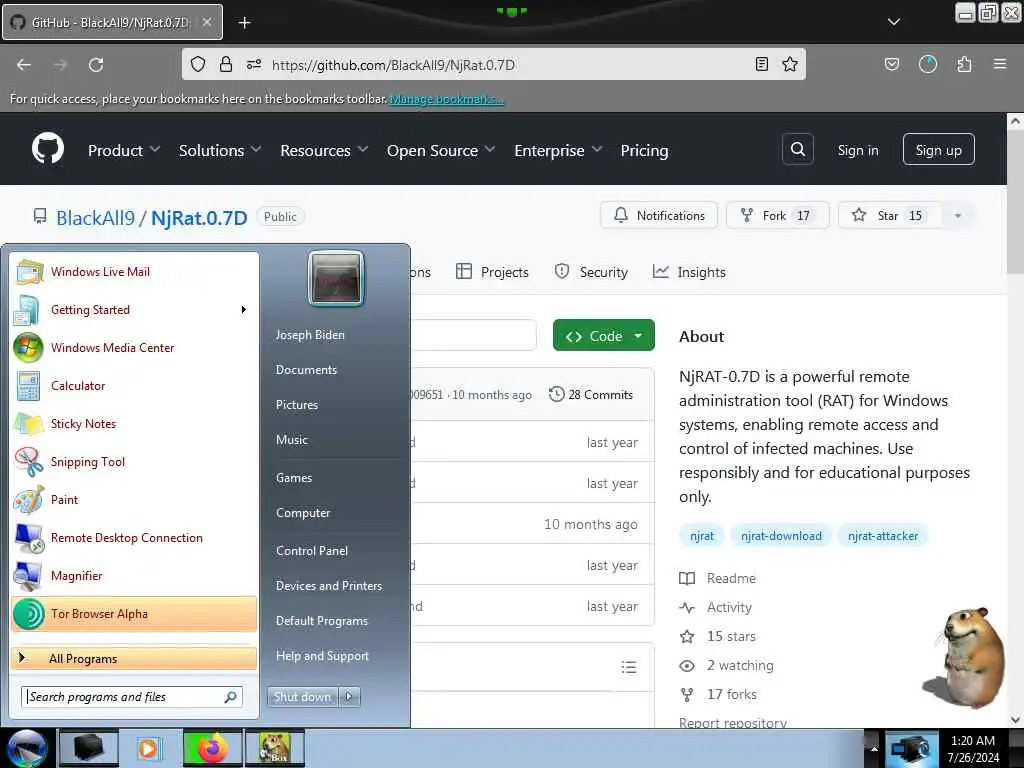Open the Firefox taskbar icon

click(212, 748)
